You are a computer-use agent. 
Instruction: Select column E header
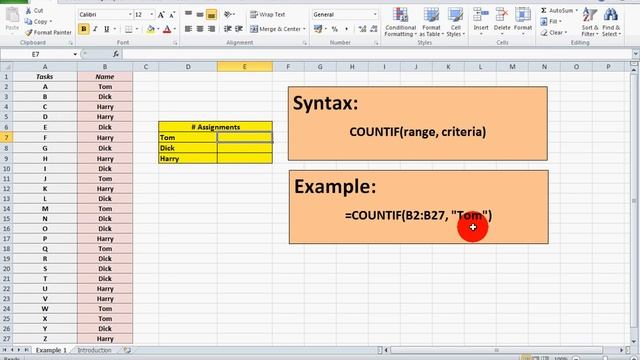click(245, 67)
